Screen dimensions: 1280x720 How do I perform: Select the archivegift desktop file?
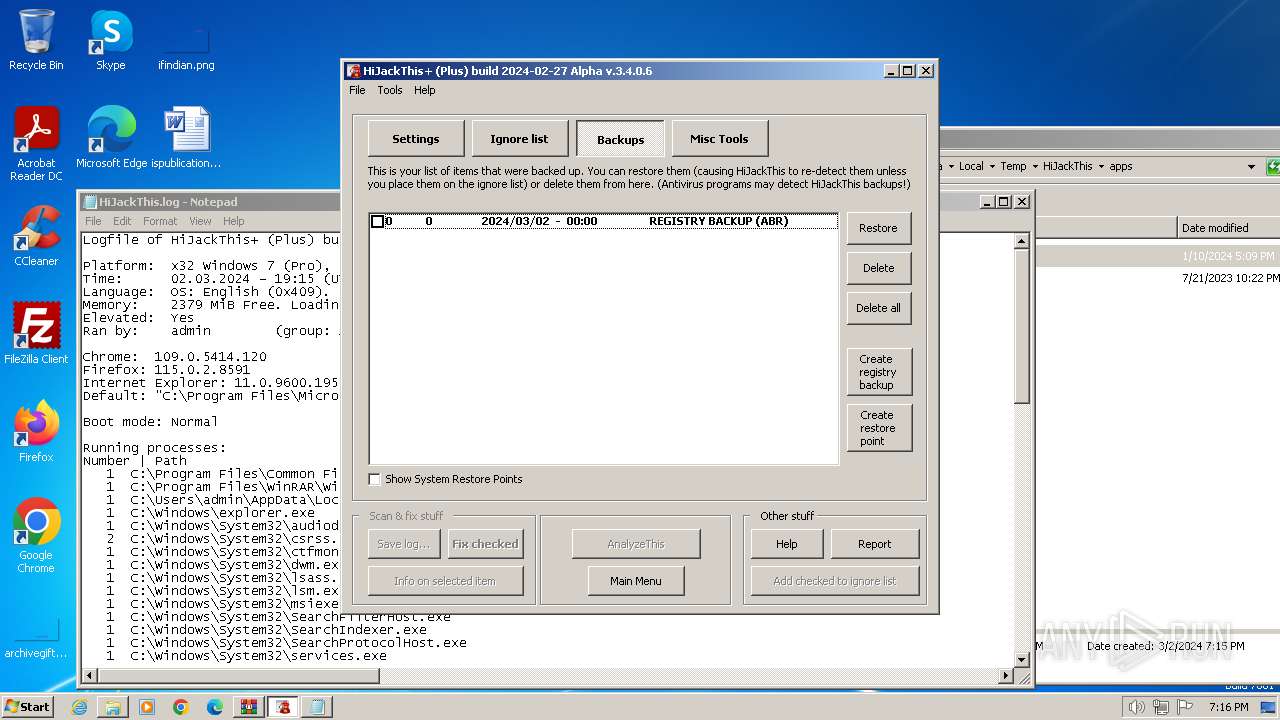(36, 636)
